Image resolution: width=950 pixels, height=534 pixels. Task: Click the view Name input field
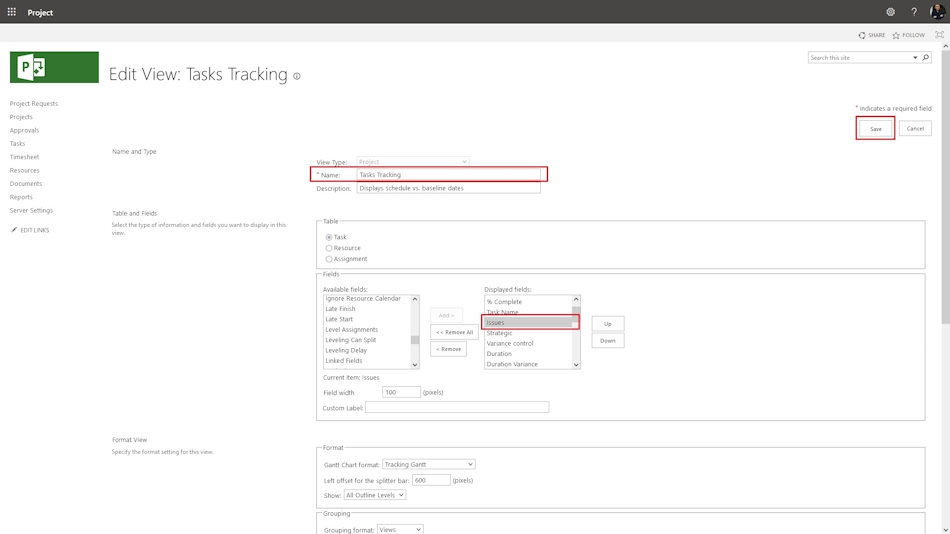(448, 175)
